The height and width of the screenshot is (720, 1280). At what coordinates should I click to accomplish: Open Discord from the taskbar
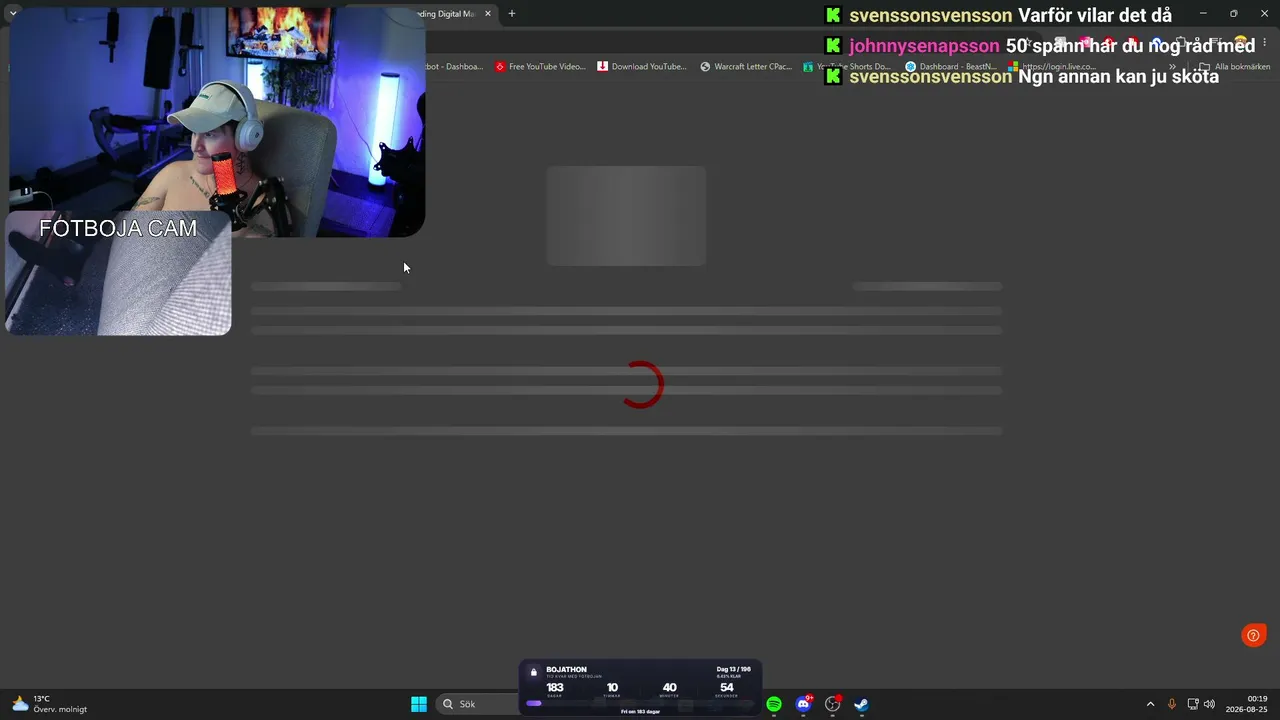point(803,704)
